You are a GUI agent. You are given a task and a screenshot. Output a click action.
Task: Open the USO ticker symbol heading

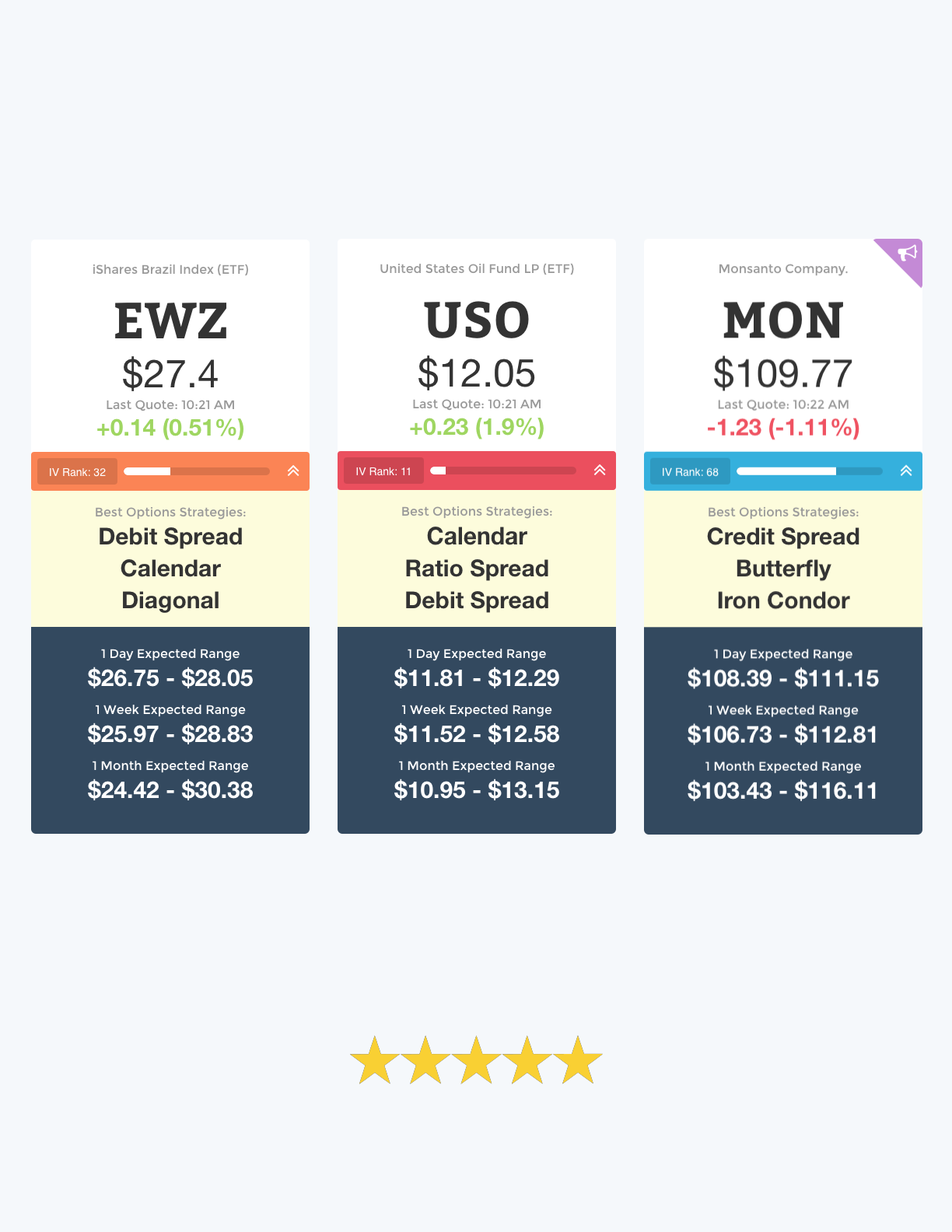point(477,320)
